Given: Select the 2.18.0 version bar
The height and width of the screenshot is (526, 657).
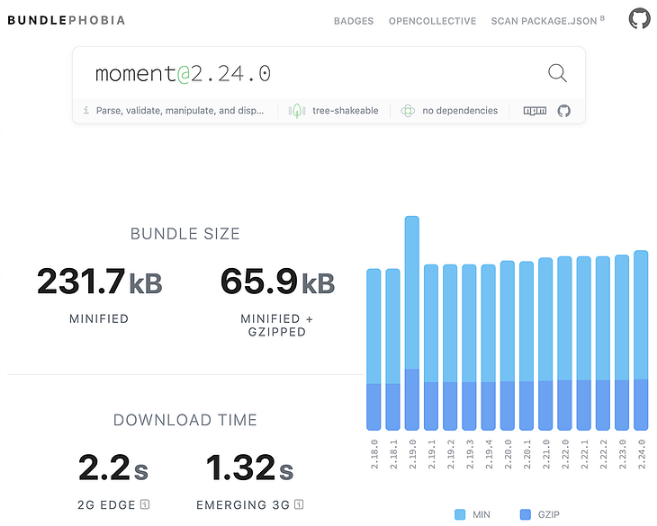Looking at the screenshot, I should coord(374,350).
